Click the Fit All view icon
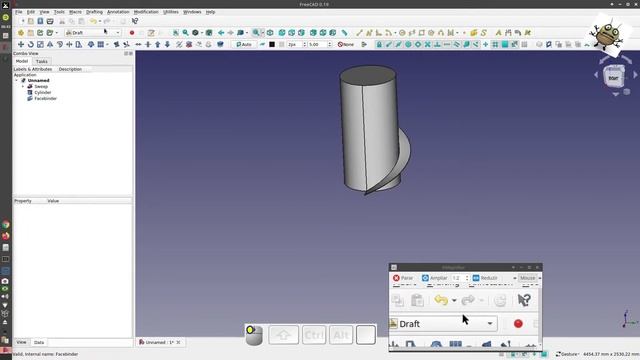This screenshot has height=360, width=640. click(x=176, y=33)
